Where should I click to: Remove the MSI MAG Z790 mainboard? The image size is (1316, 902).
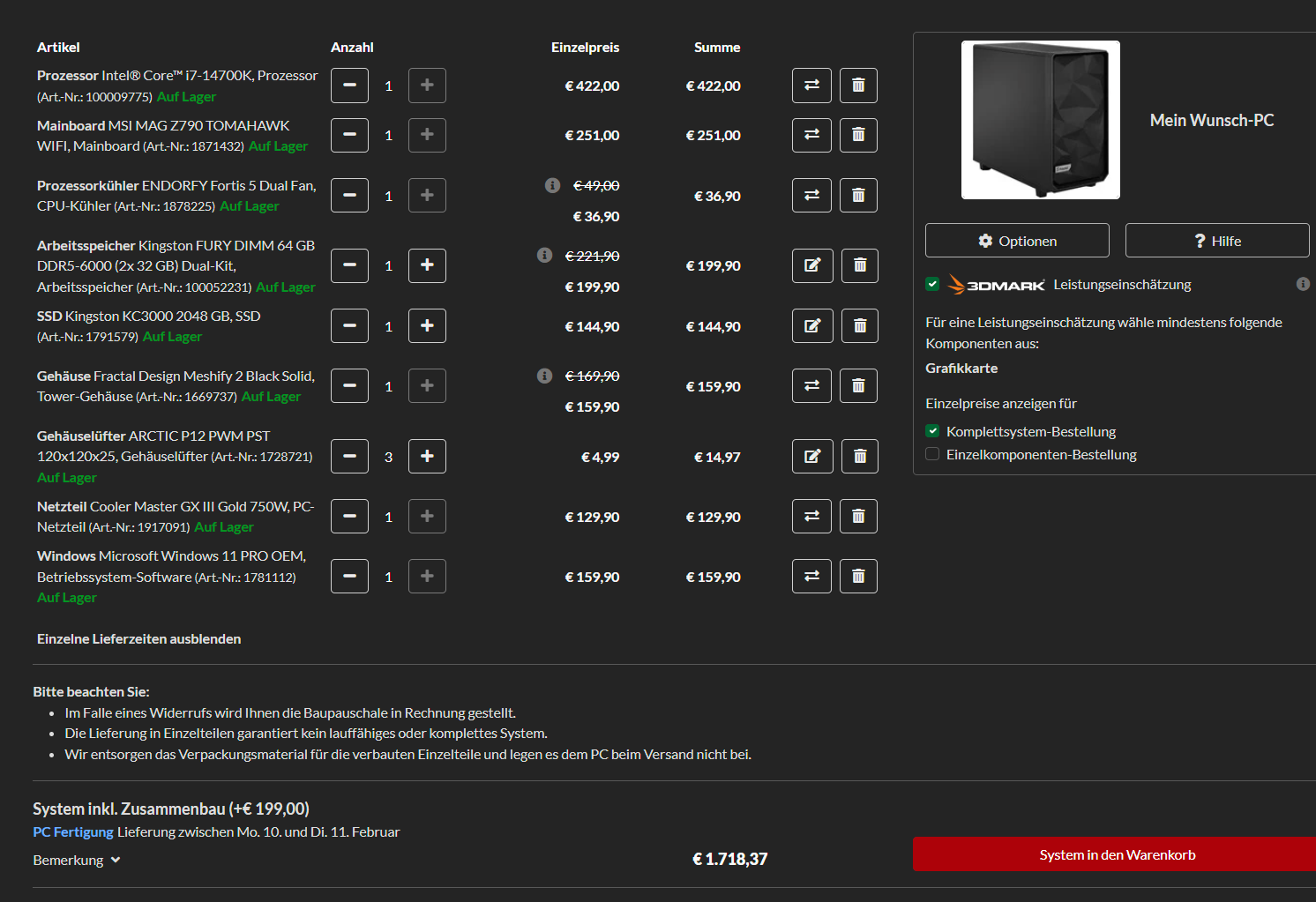858,135
